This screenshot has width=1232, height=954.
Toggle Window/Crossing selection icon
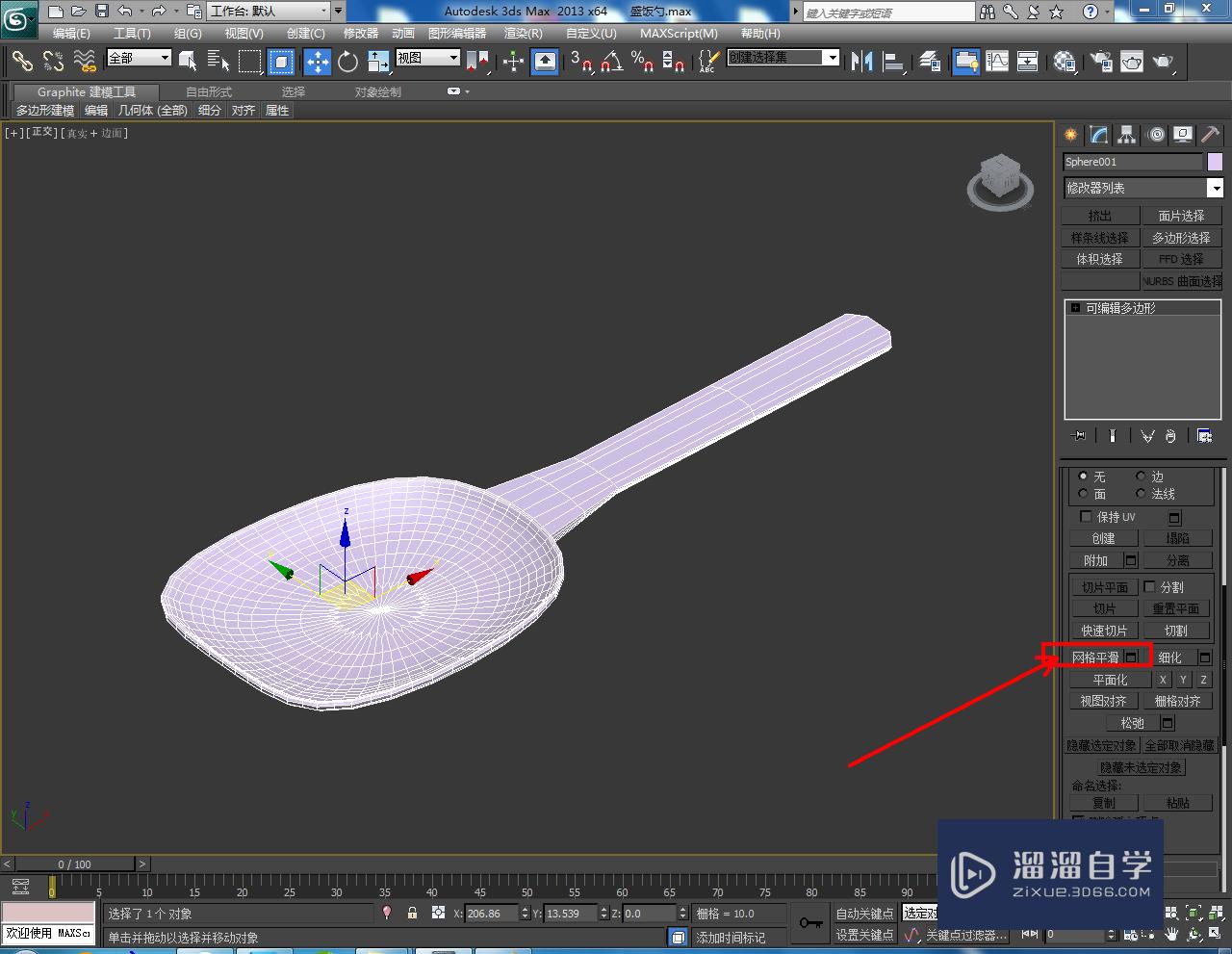pos(281,62)
